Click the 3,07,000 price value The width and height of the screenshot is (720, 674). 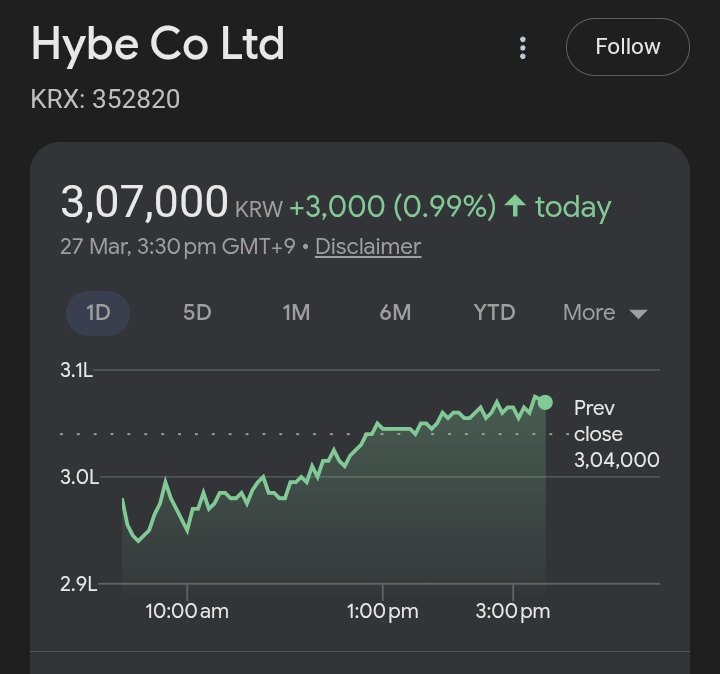coord(145,202)
